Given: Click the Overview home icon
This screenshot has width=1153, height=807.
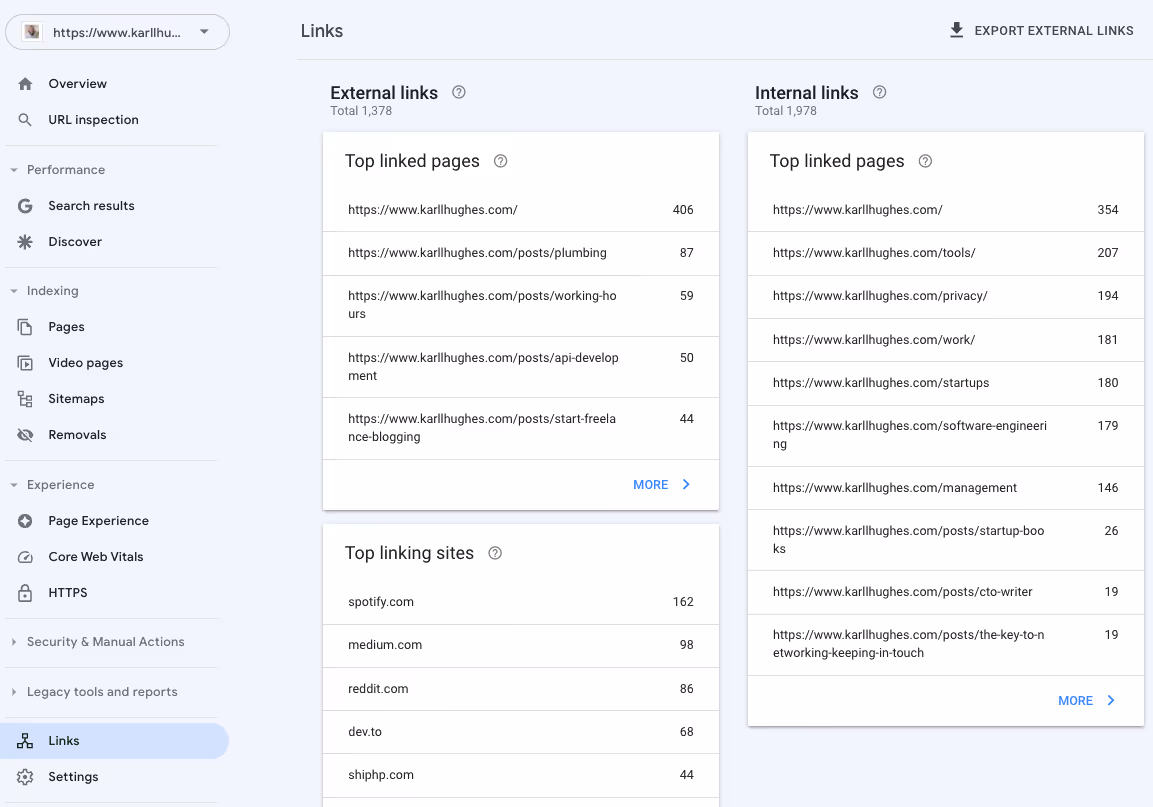Looking at the screenshot, I should 25,84.
